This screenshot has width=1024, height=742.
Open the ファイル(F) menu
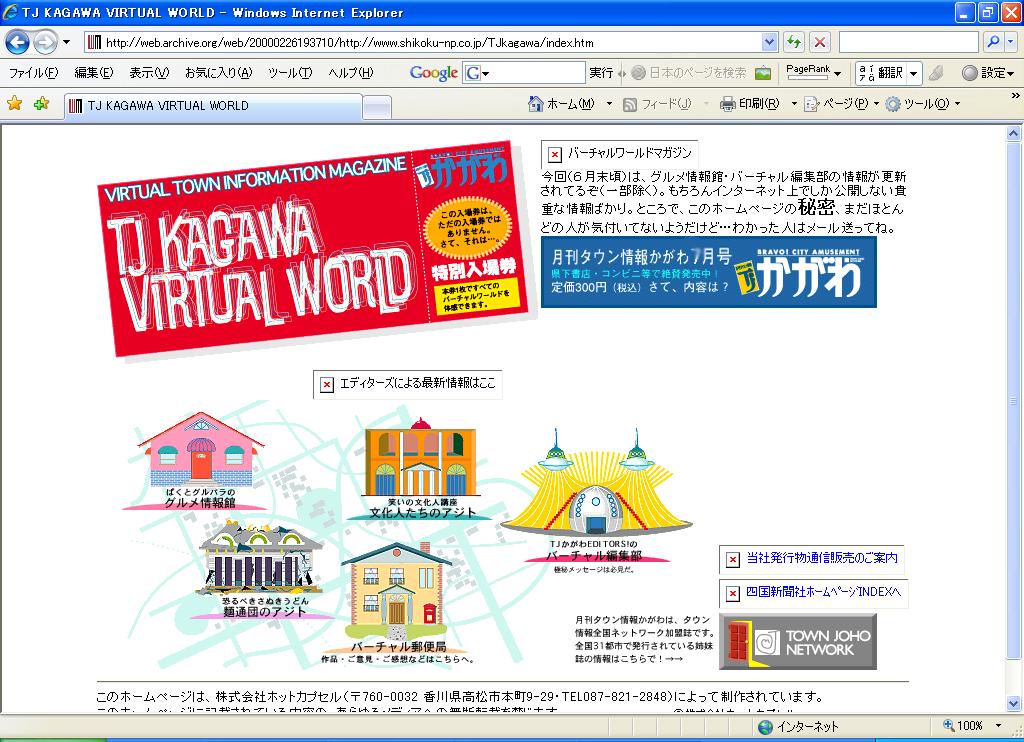tap(33, 73)
